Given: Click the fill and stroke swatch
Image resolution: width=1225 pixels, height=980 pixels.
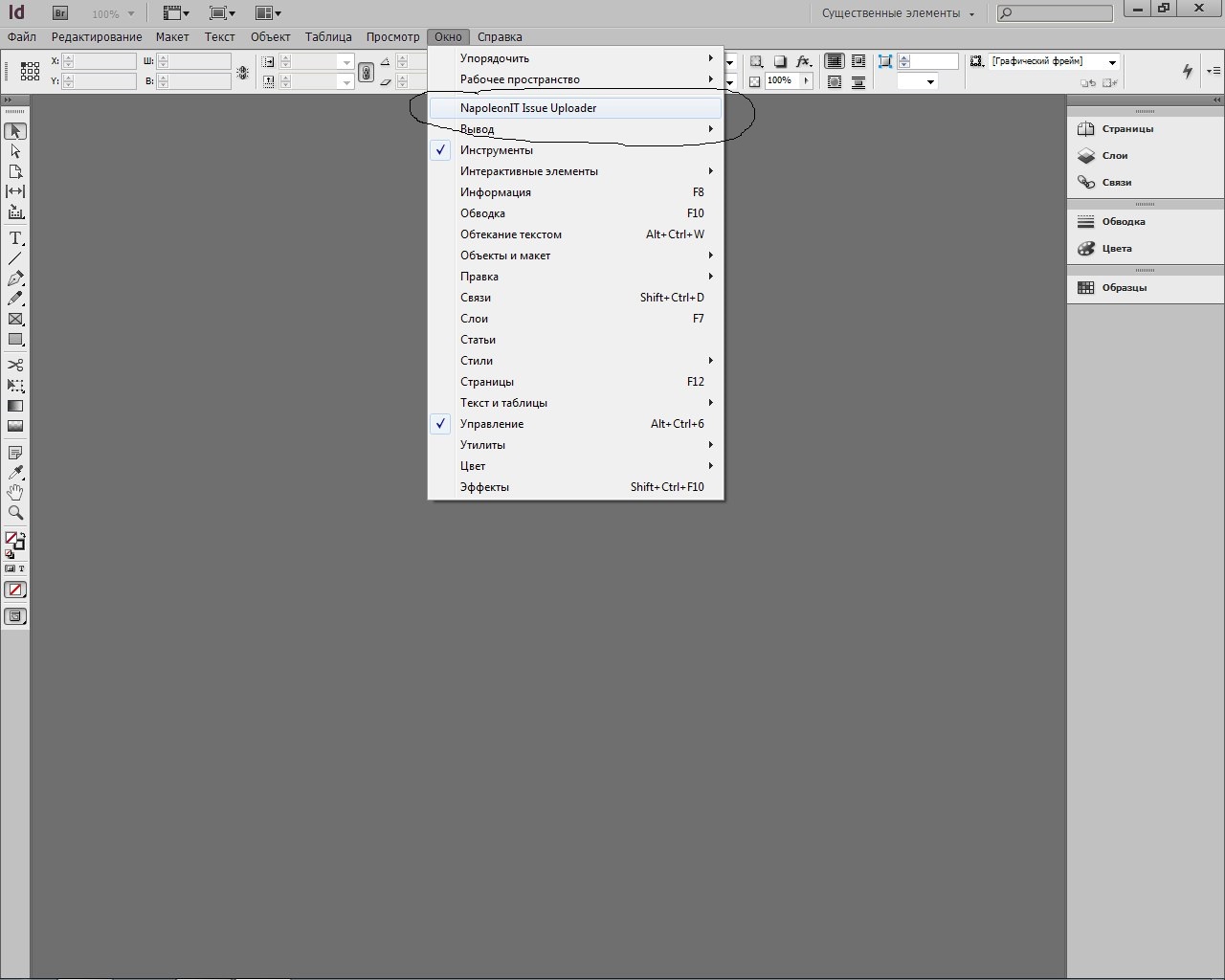Looking at the screenshot, I should pos(14,541).
